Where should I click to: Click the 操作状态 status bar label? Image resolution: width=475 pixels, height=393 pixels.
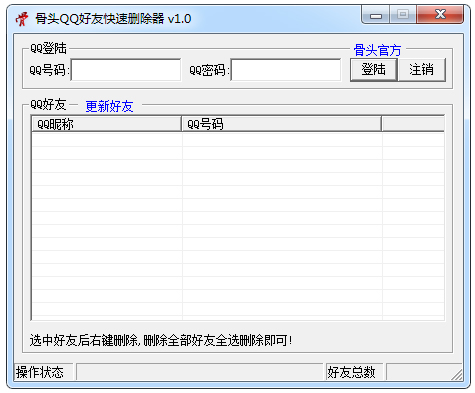[x=40, y=372]
